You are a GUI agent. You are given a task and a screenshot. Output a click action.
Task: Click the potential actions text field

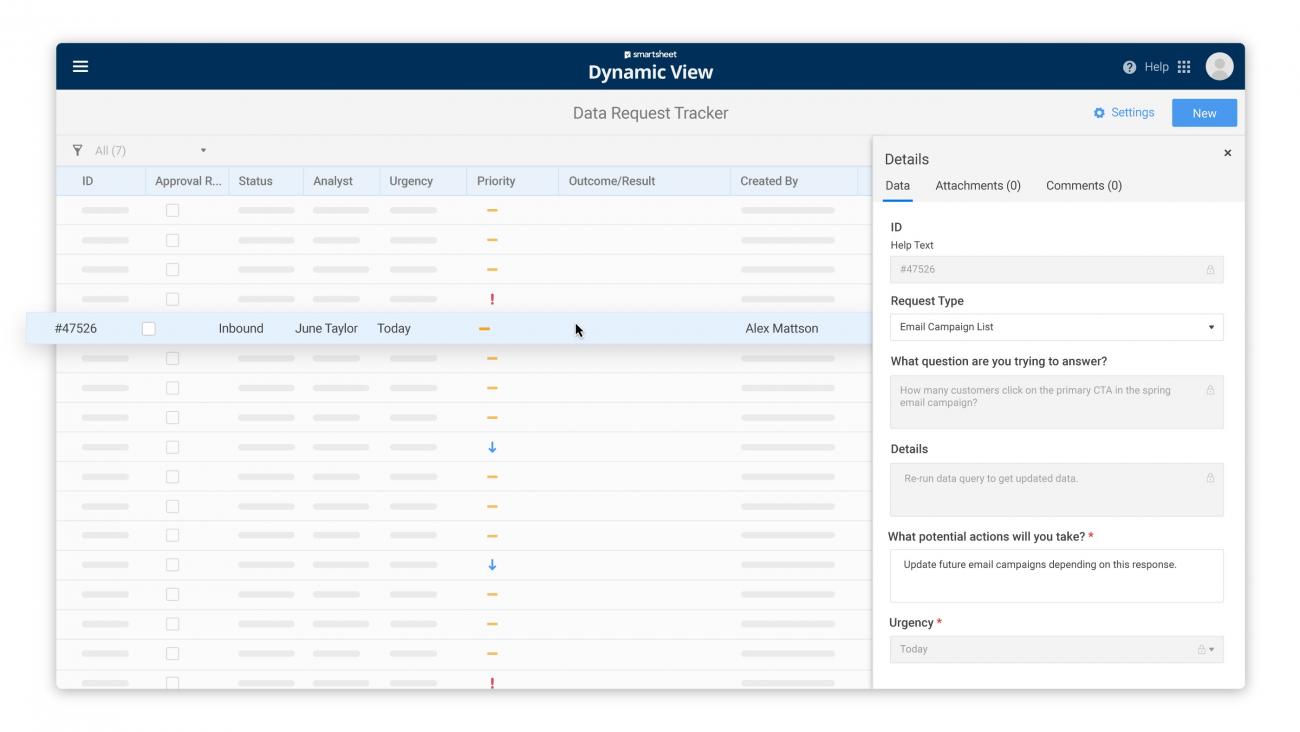1056,576
